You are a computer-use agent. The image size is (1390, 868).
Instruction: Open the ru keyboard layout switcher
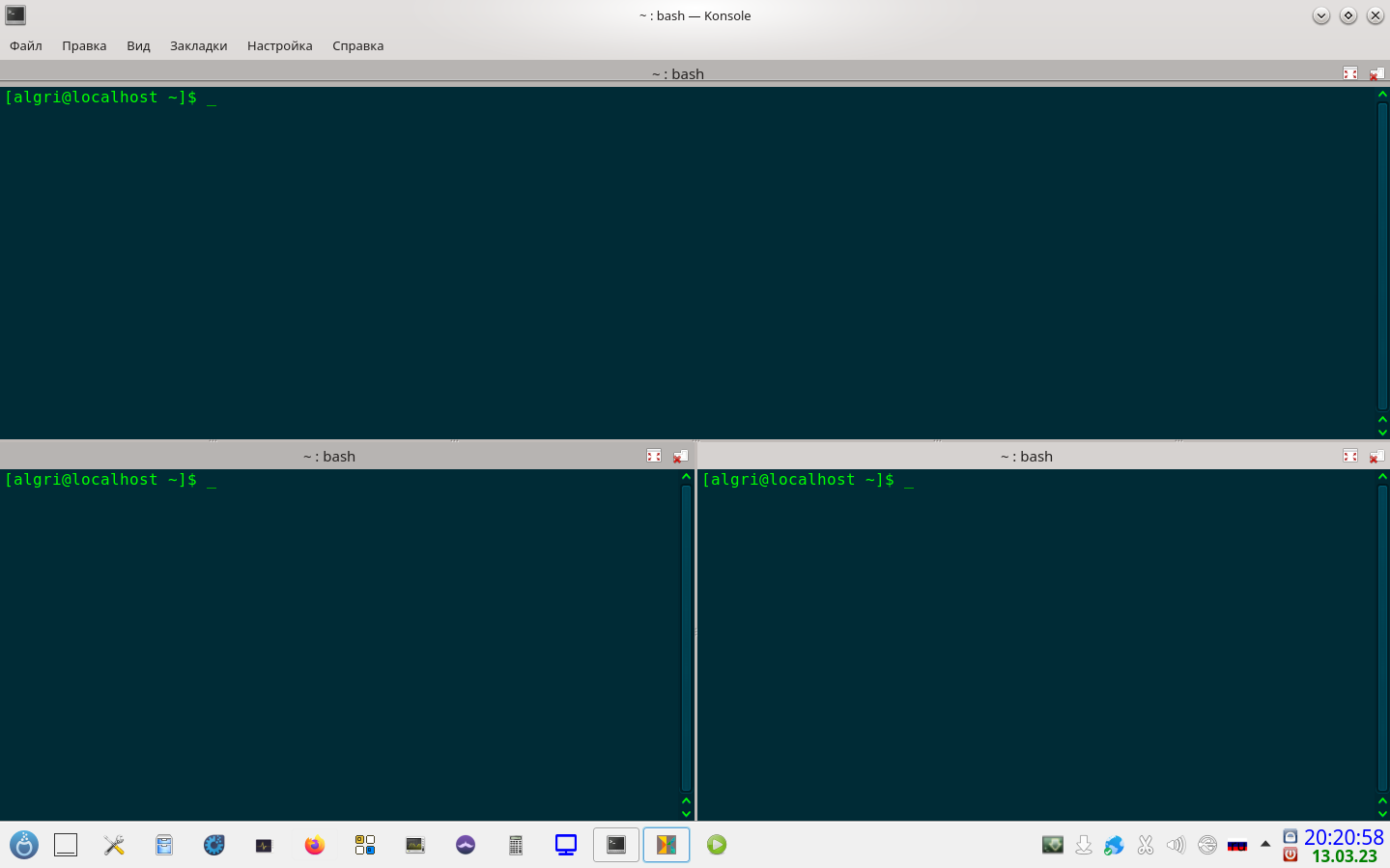[1237, 845]
